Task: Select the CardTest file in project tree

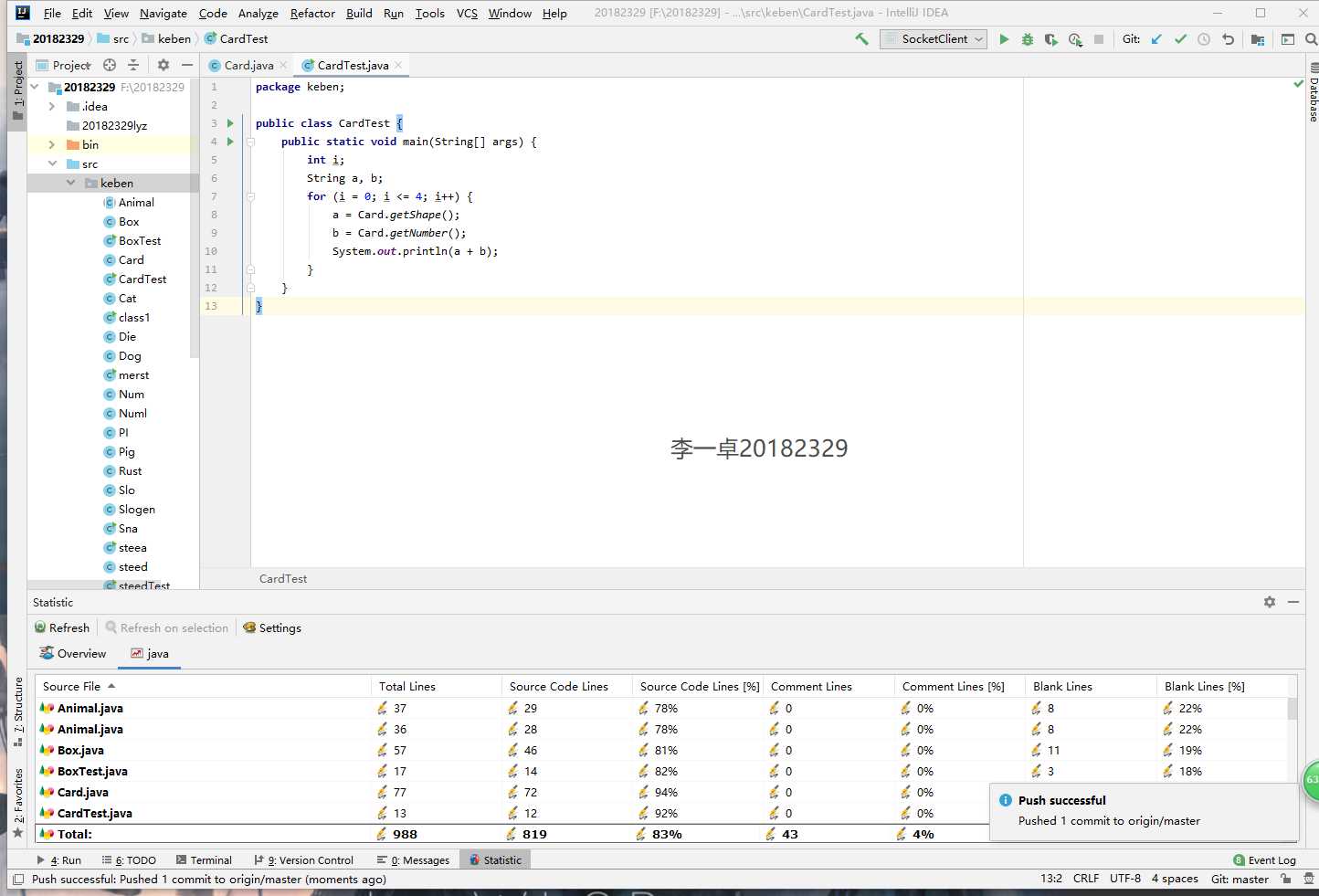Action: pos(135,279)
